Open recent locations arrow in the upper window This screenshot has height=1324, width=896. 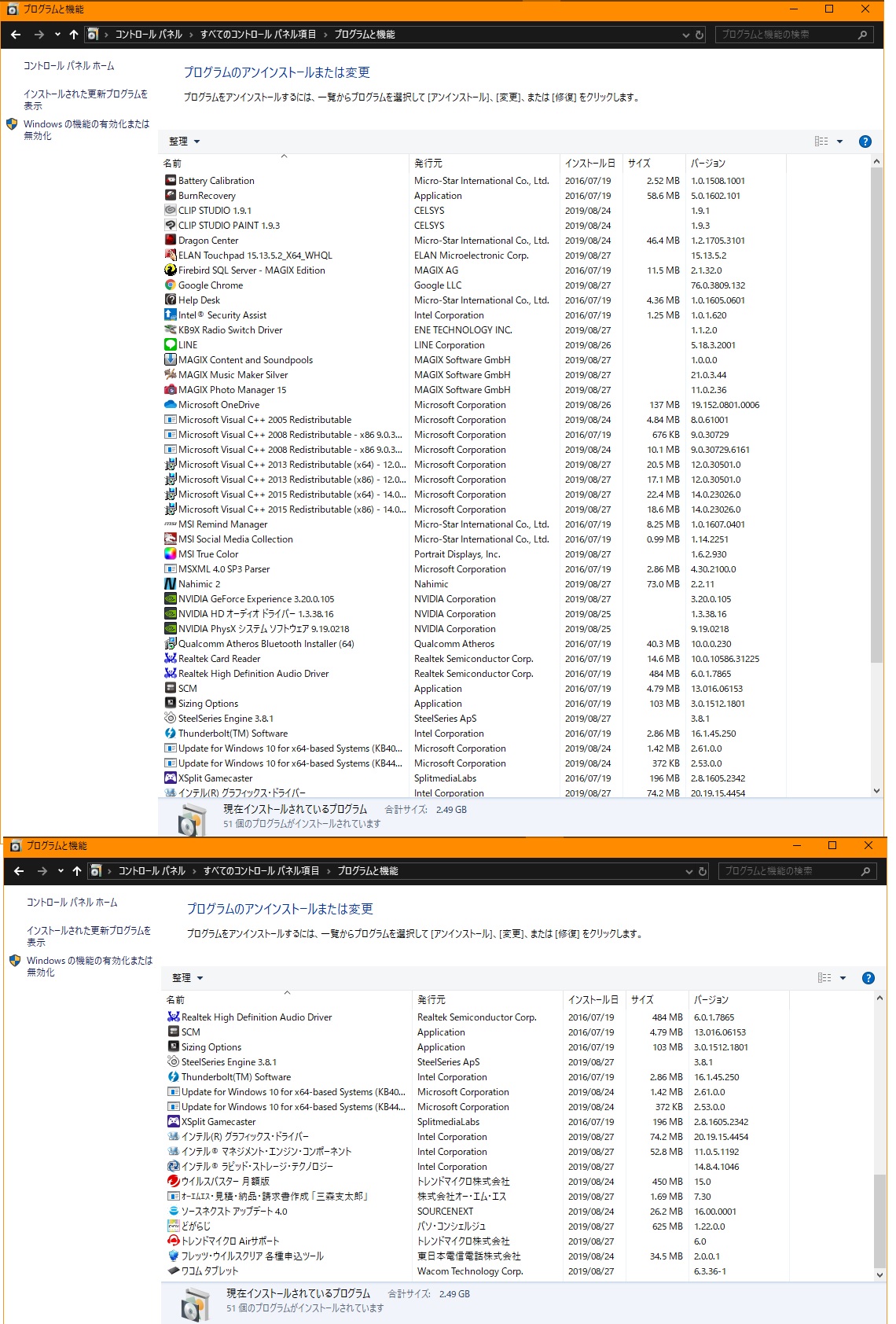point(57,35)
